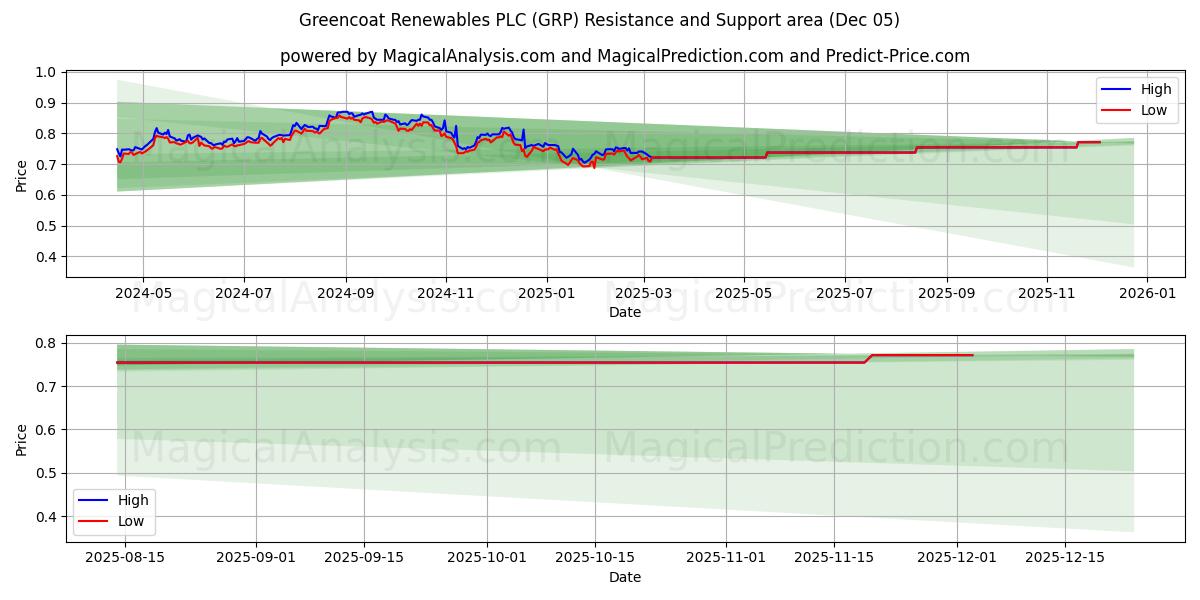Toggle Low entry in upper legend
The width and height of the screenshot is (1200, 600).
[x=1151, y=108]
